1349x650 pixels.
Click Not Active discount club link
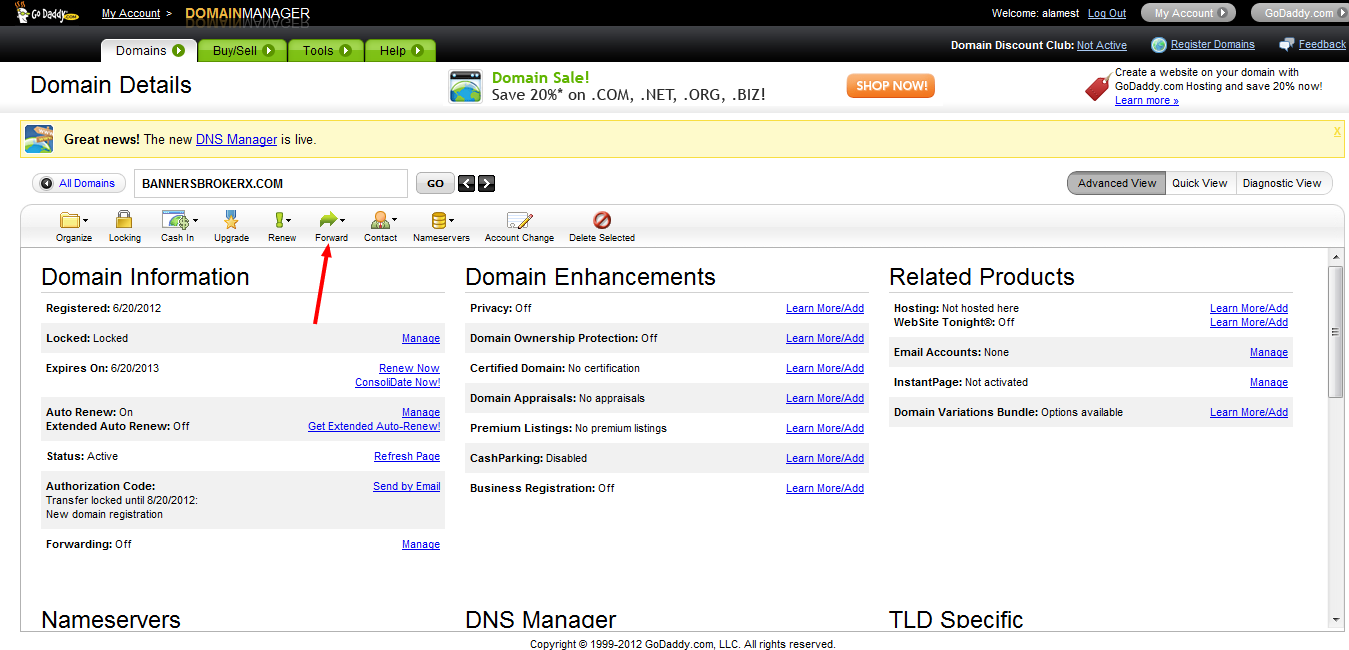click(1102, 45)
